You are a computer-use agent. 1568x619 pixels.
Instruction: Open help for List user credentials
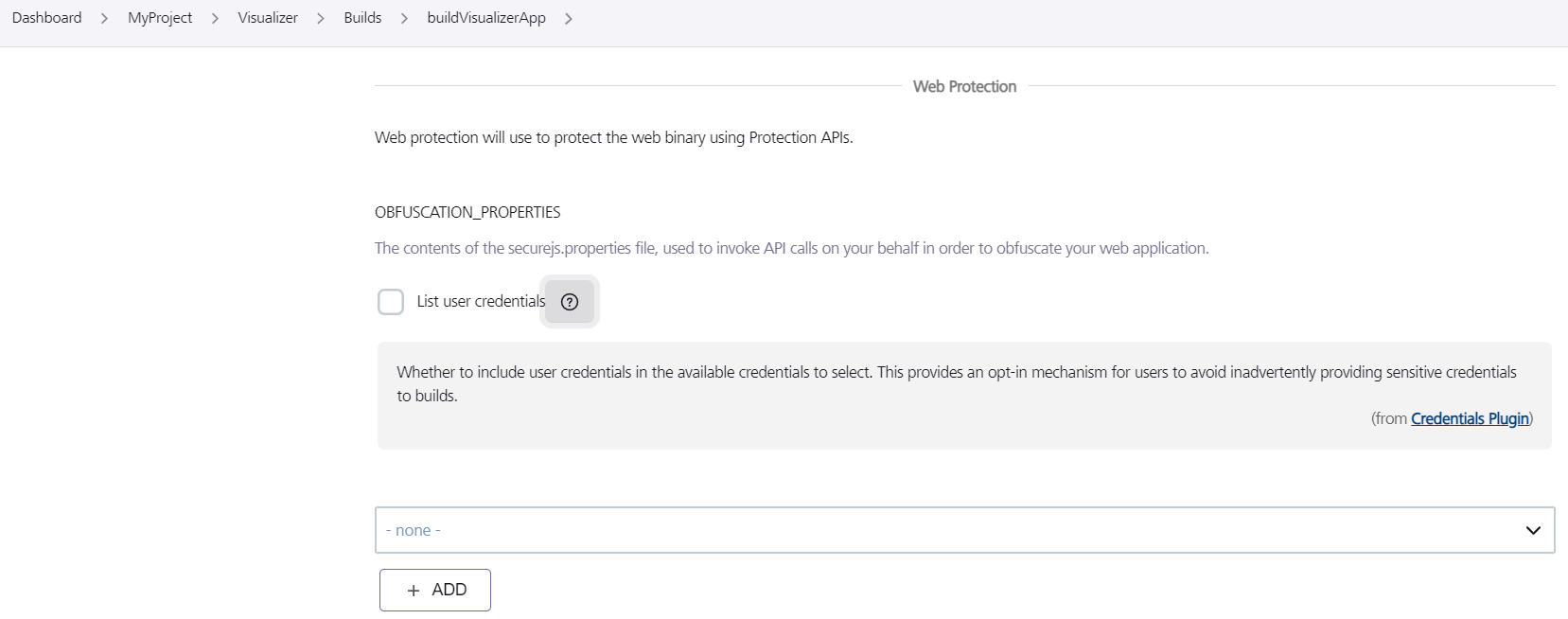570,302
